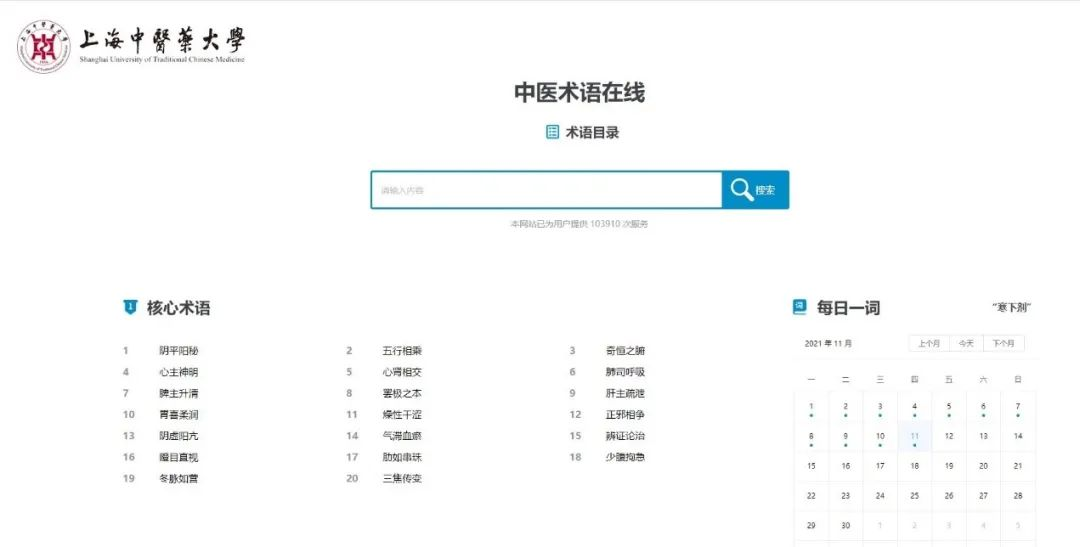The height and width of the screenshot is (547, 1080).
Task: Open the 术语目录 catalog link
Action: [592, 132]
